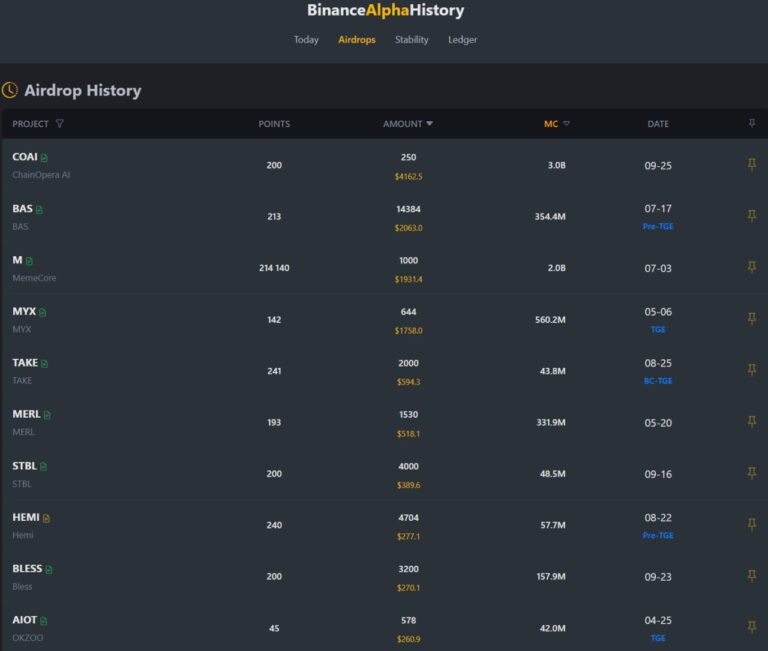The width and height of the screenshot is (768, 651).
Task: Click the yellow document icon beside HEMI
Action: (46, 518)
